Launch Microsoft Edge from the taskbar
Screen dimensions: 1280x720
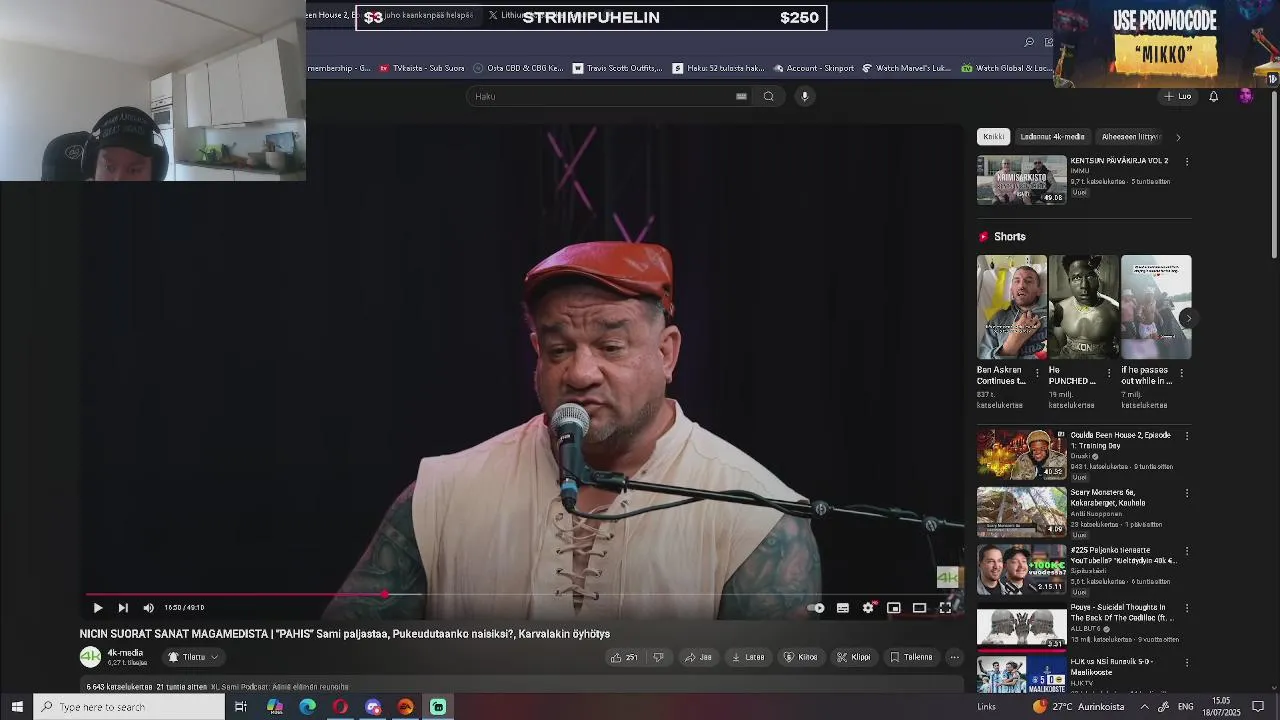coord(307,707)
